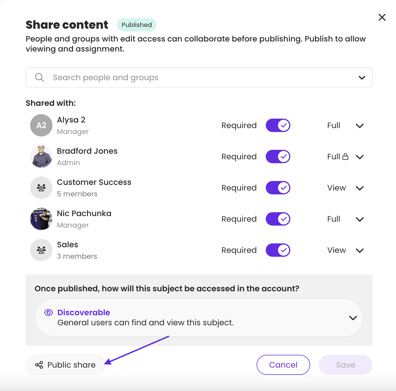Expand Alysa 2 Full permission dropdown

click(359, 126)
